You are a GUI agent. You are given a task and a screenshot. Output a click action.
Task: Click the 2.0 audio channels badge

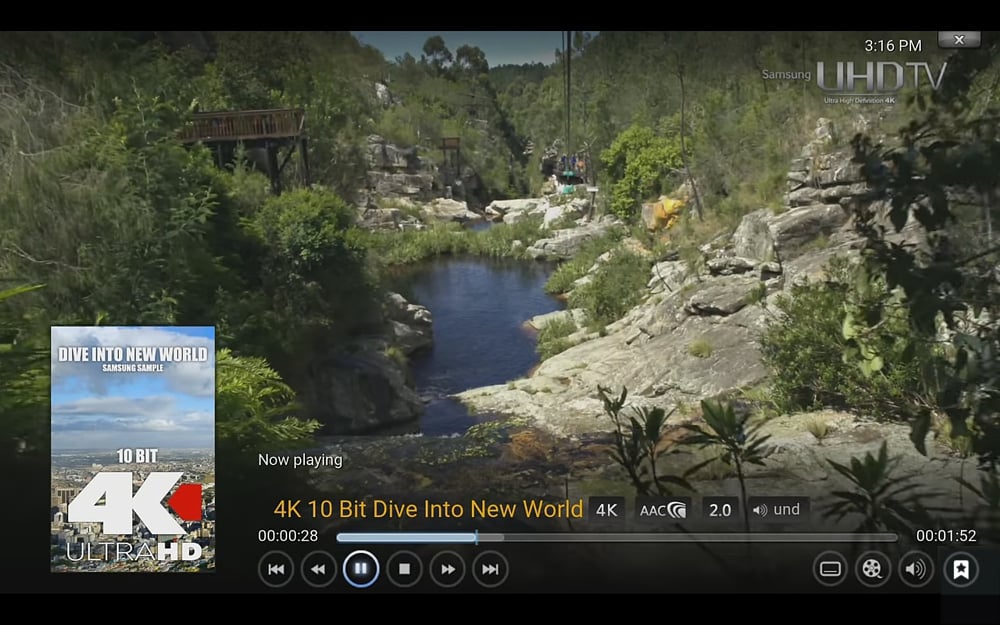tap(720, 510)
